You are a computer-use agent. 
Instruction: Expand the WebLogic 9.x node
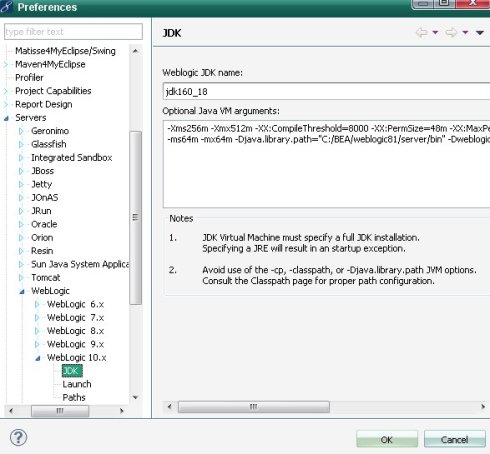point(37,344)
